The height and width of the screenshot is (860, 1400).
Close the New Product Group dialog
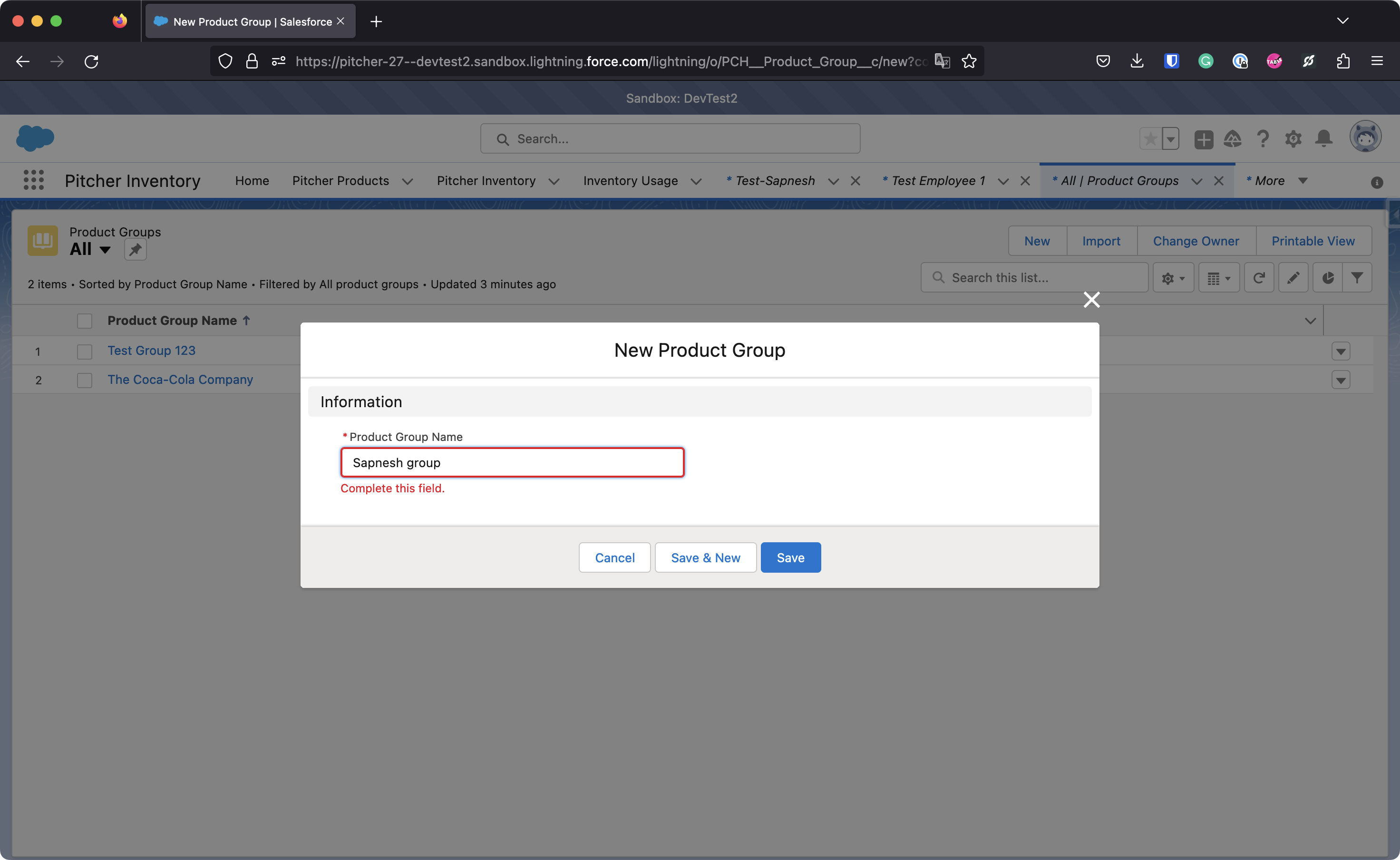click(x=1091, y=300)
